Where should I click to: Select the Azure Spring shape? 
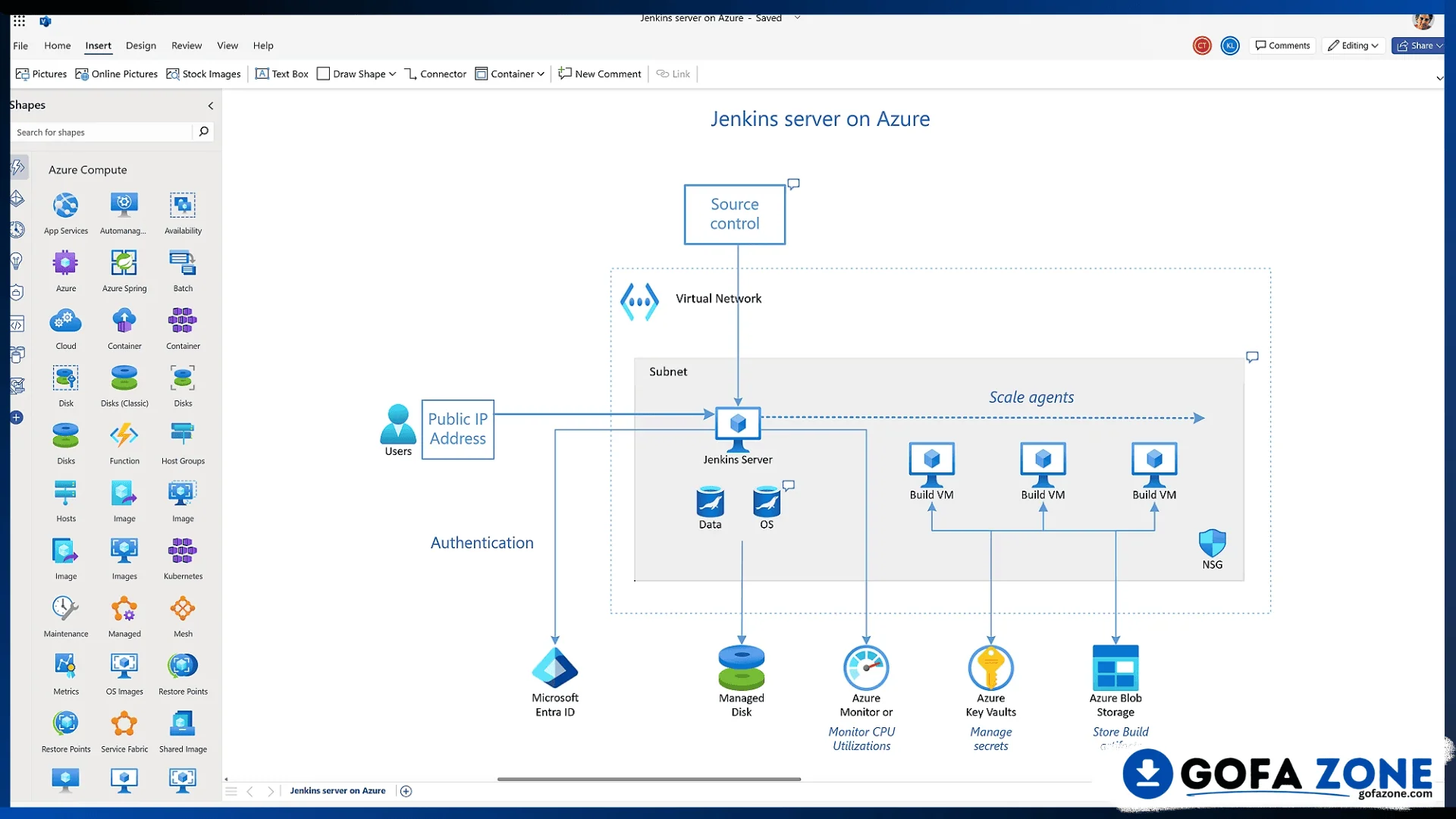(x=124, y=270)
